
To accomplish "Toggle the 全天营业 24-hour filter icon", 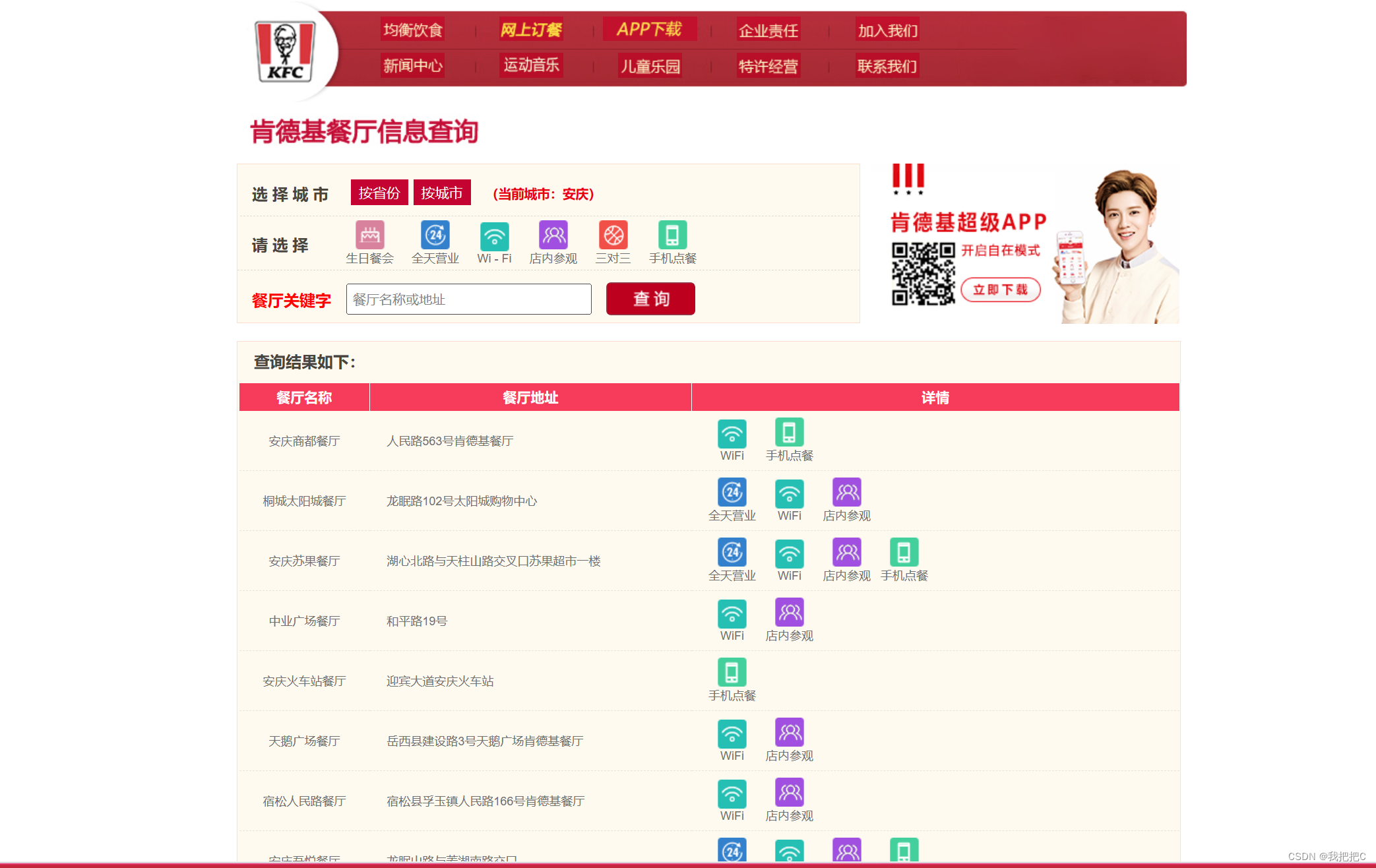I will click(435, 235).
